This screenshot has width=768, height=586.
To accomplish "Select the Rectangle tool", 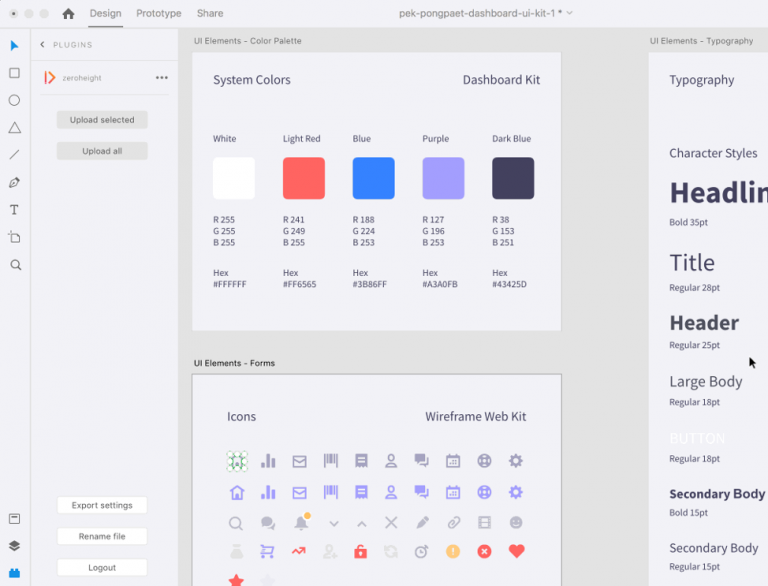I will coord(14,73).
